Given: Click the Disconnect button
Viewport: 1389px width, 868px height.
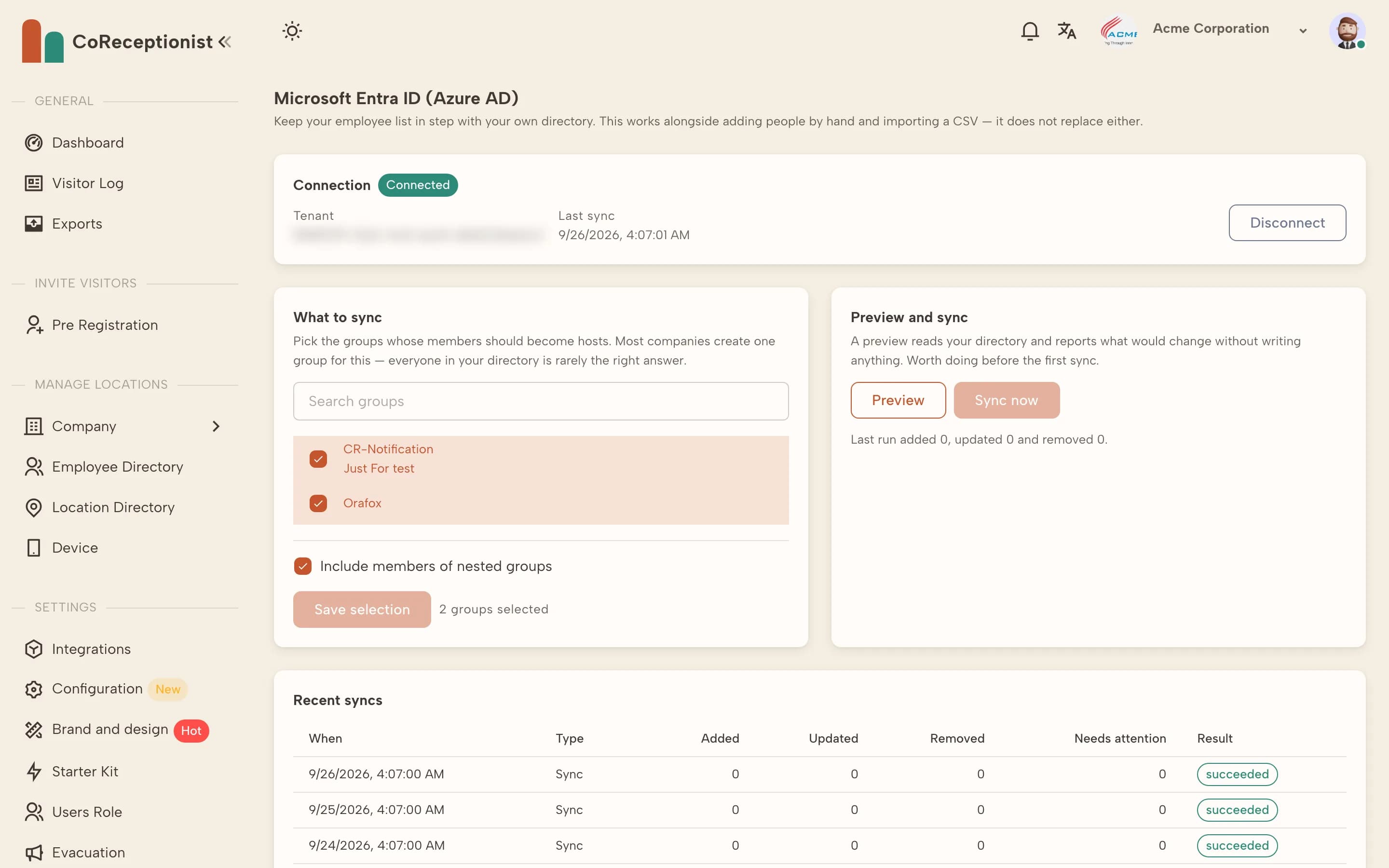Looking at the screenshot, I should 1287,223.
